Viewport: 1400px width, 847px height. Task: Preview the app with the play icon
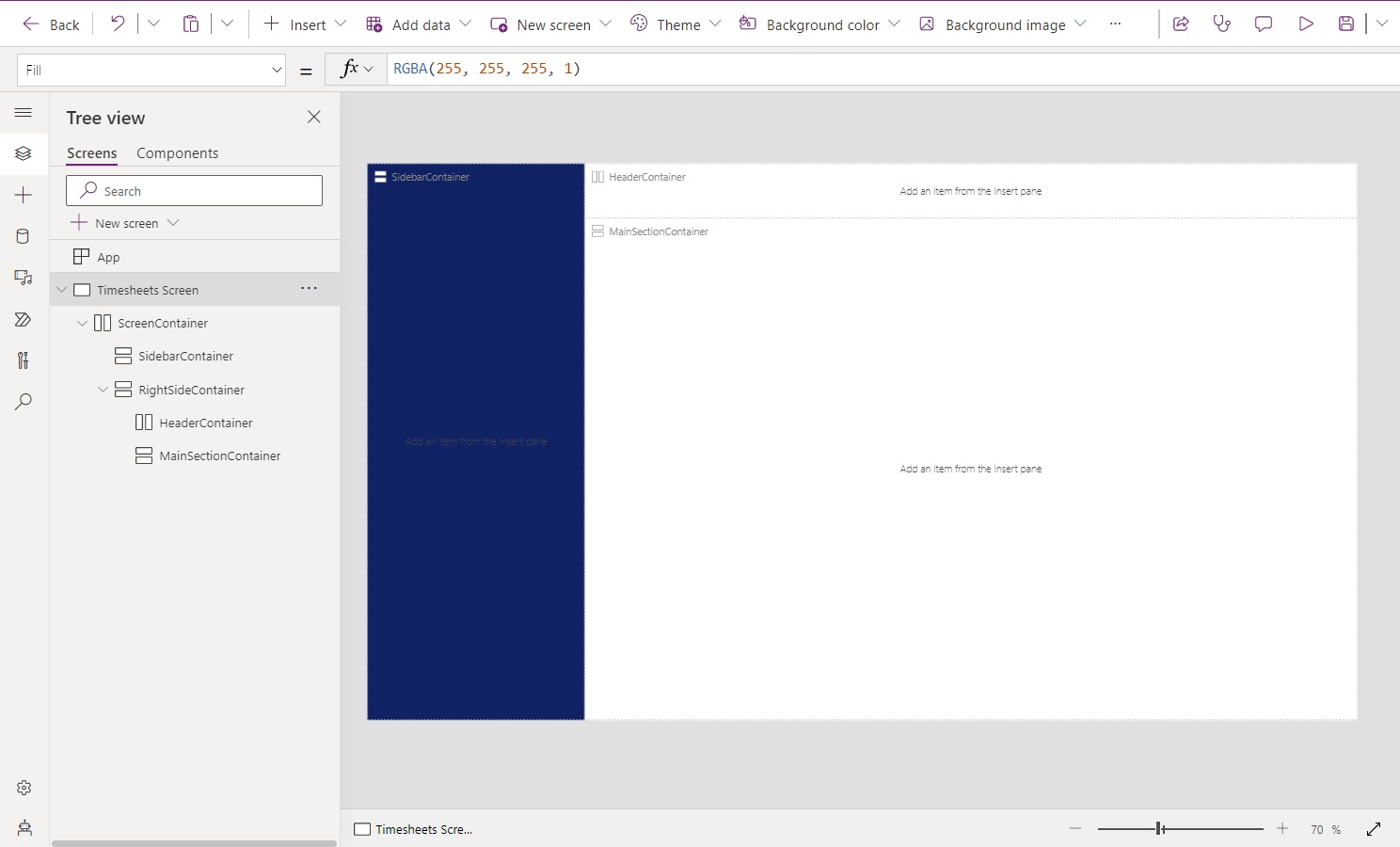click(x=1305, y=24)
